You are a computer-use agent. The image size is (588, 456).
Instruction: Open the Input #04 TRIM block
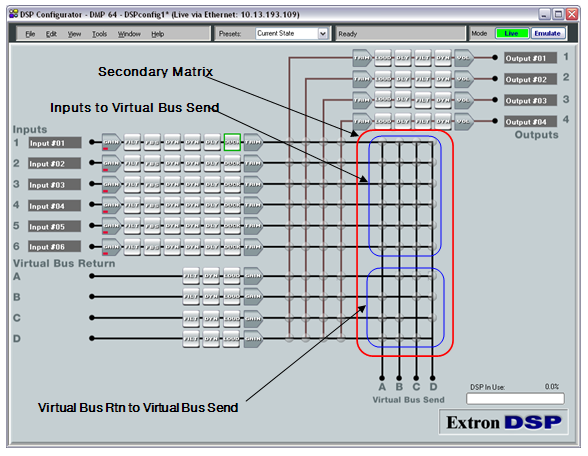(x=253, y=205)
